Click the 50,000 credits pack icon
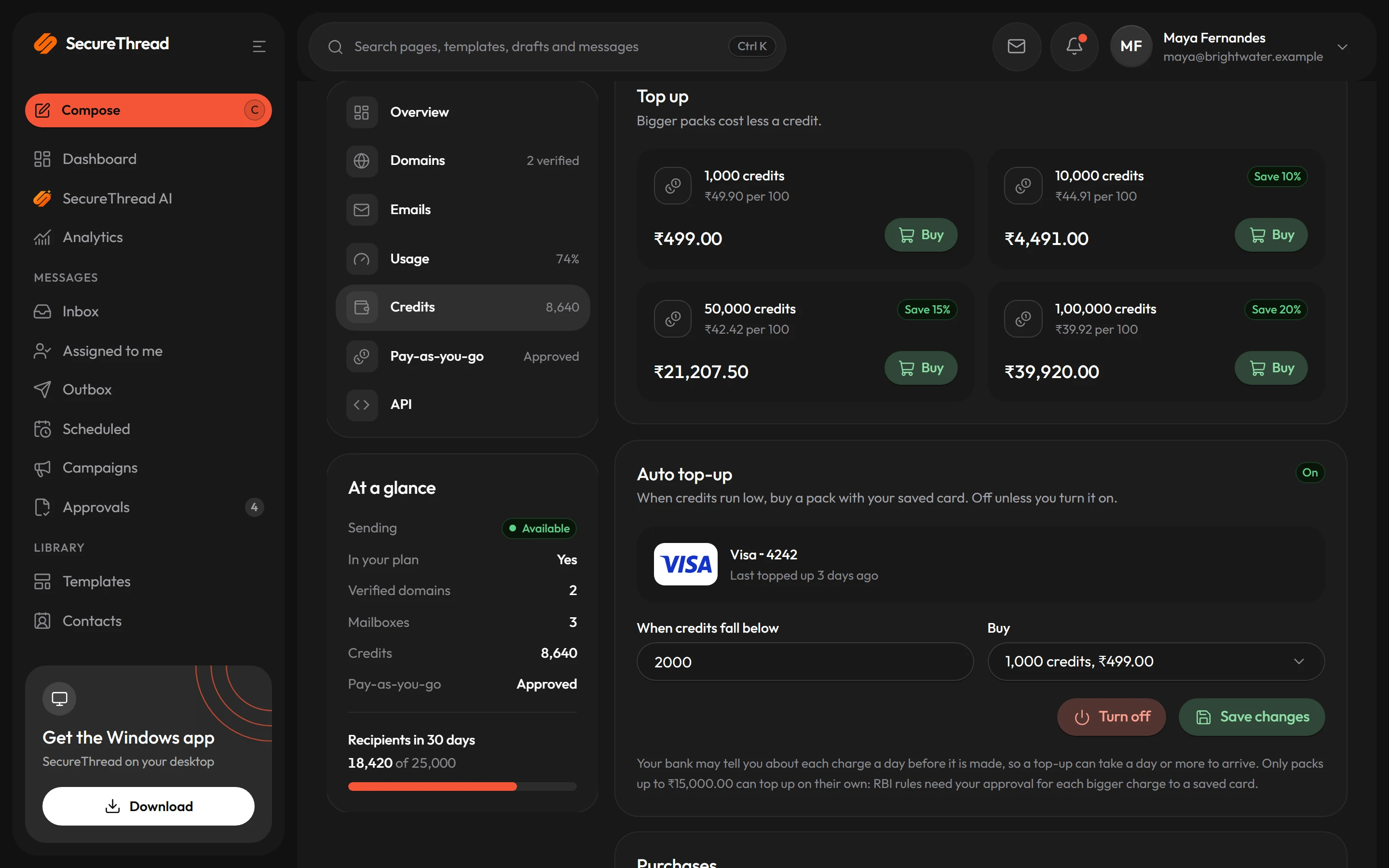The width and height of the screenshot is (1389, 868). pyautogui.click(x=673, y=319)
